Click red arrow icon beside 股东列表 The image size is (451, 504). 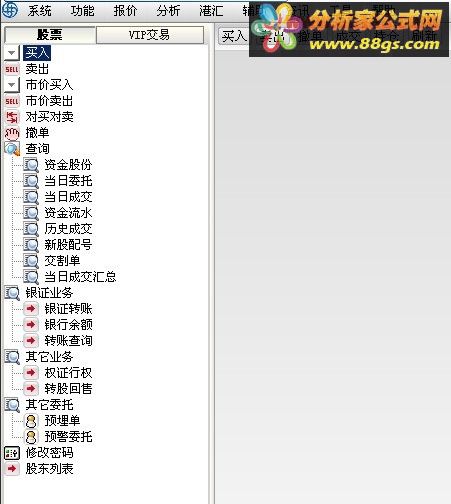pyautogui.click(x=12, y=469)
